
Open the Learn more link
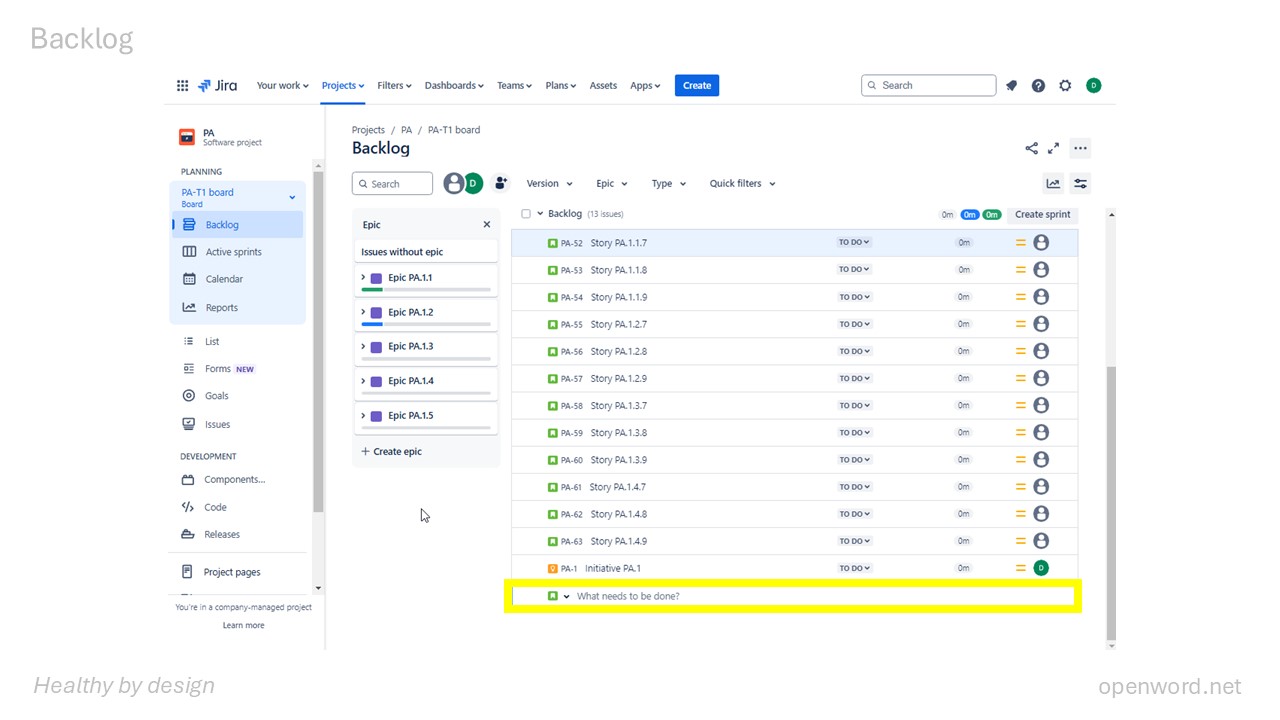tap(244, 626)
